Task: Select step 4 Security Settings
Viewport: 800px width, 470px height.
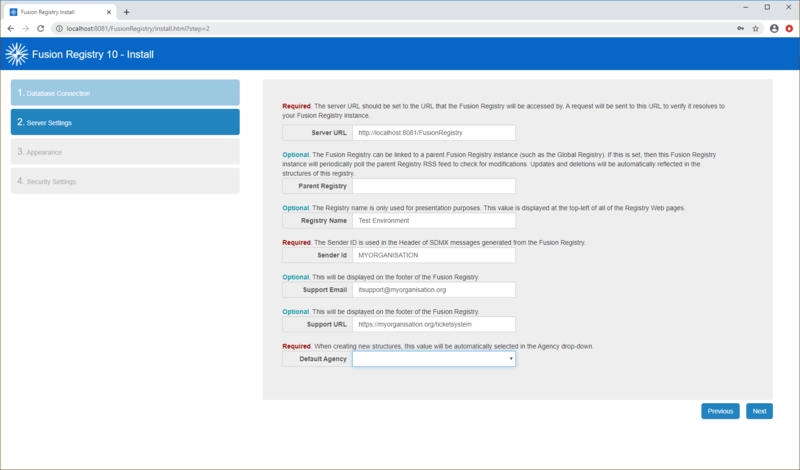Action: click(125, 181)
